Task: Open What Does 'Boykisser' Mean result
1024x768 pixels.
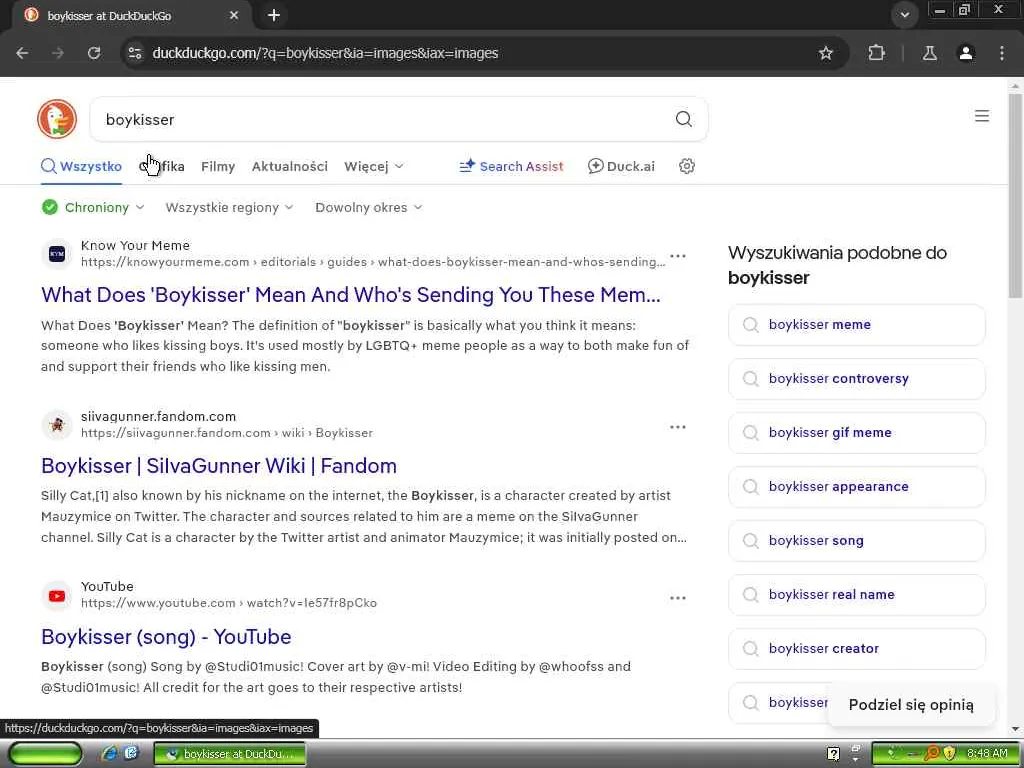Action: [x=351, y=295]
